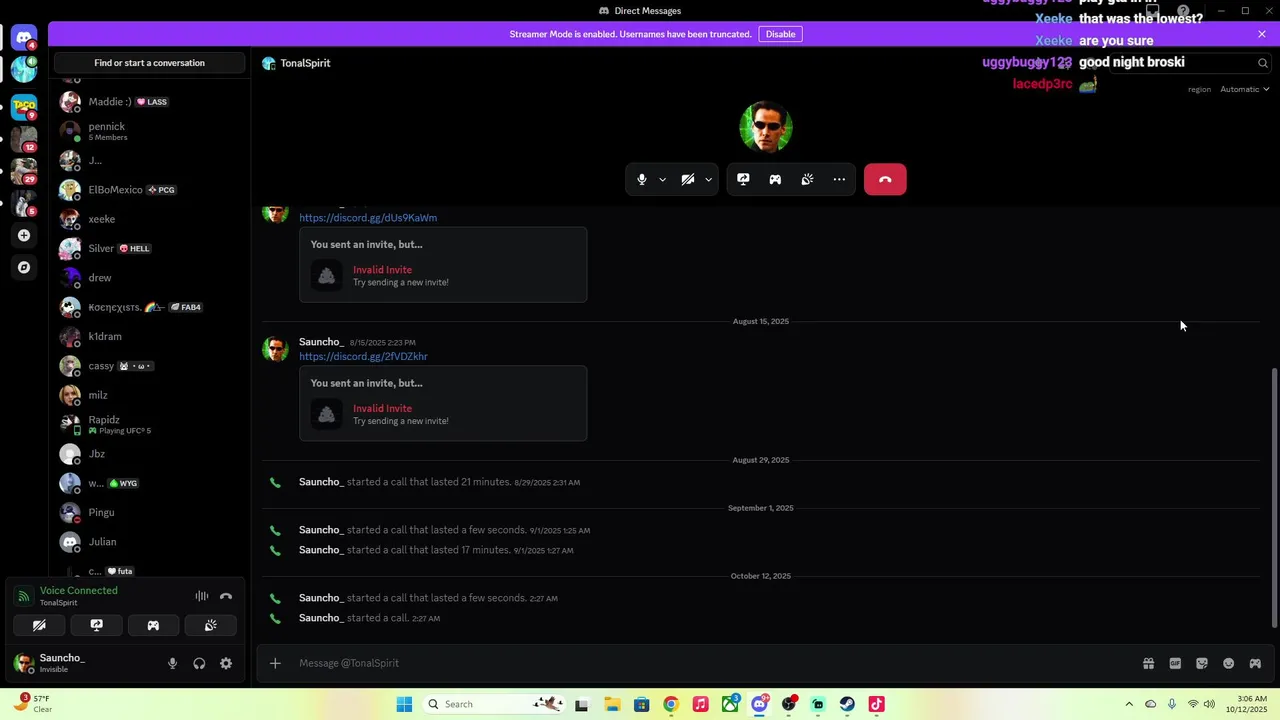Viewport: 1280px width, 720px height.
Task: Open soundboard from the voice panel
Action: (210, 625)
